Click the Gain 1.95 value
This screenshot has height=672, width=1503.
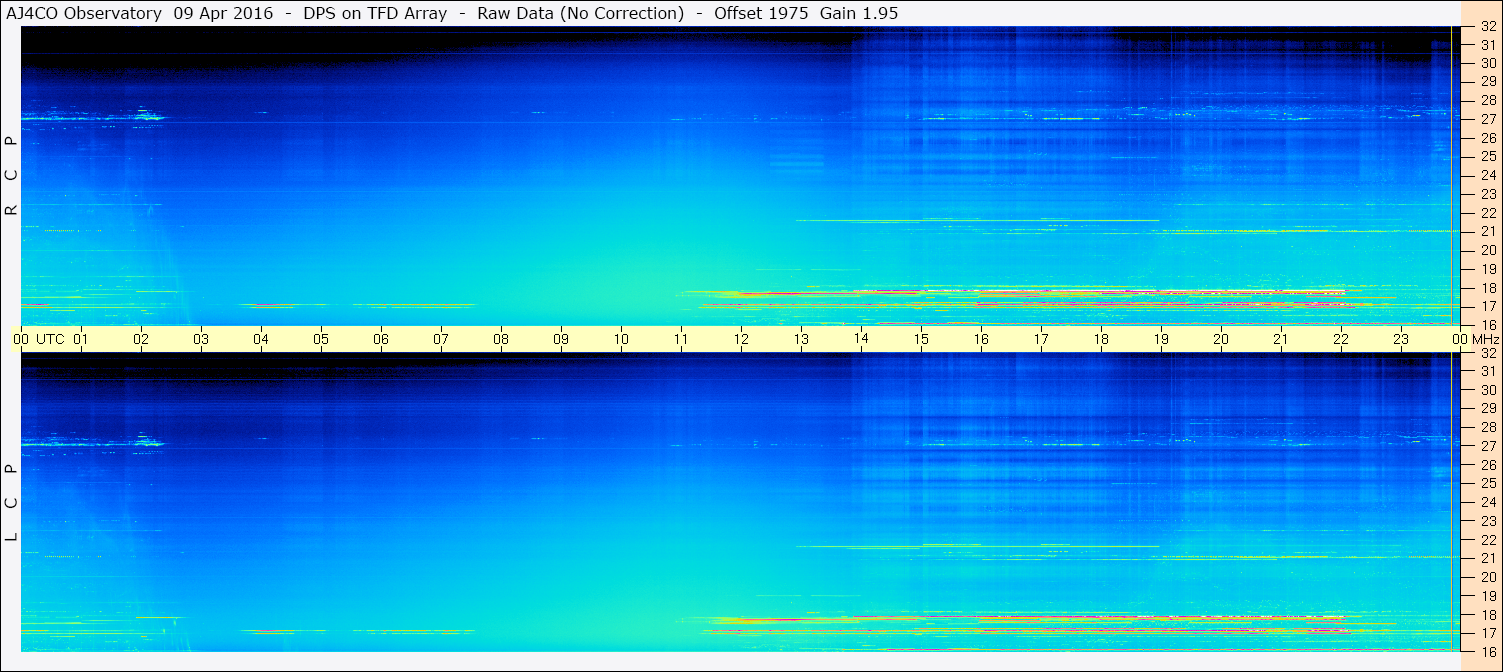point(859,14)
